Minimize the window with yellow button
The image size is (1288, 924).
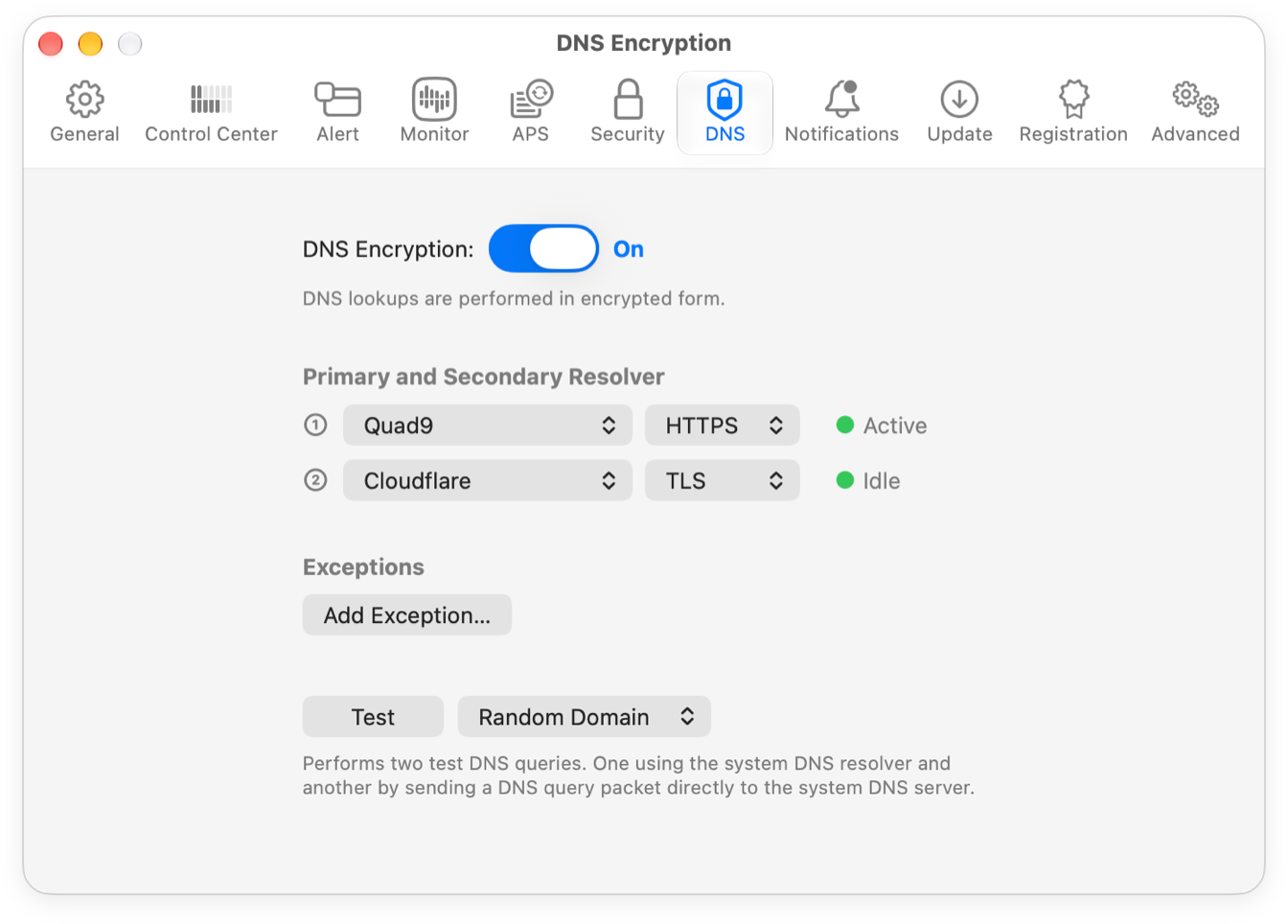coord(90,44)
